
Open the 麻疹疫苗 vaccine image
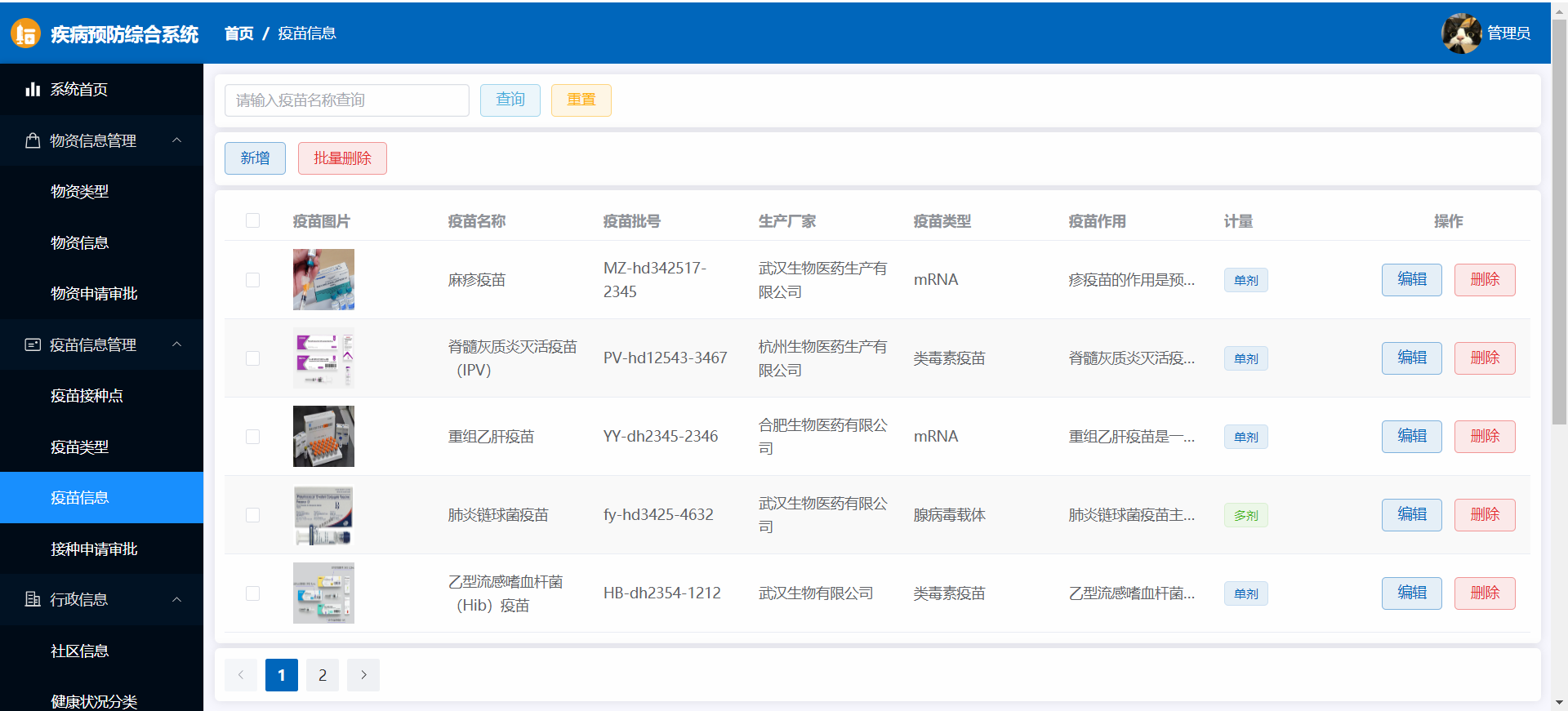tap(323, 279)
